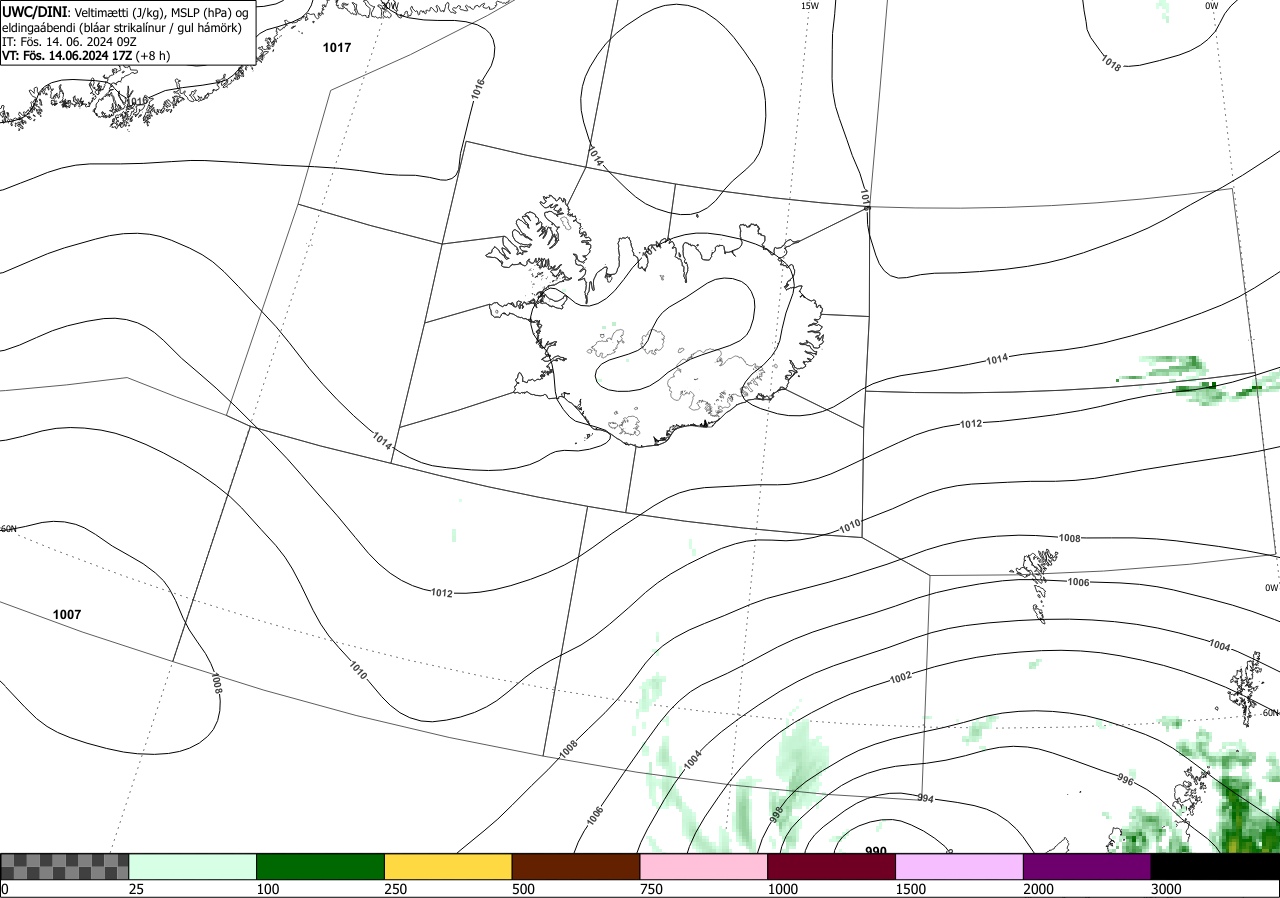The image size is (1280, 898).
Task: Click the 'UWC/DINI' title text
Action: coord(34,11)
